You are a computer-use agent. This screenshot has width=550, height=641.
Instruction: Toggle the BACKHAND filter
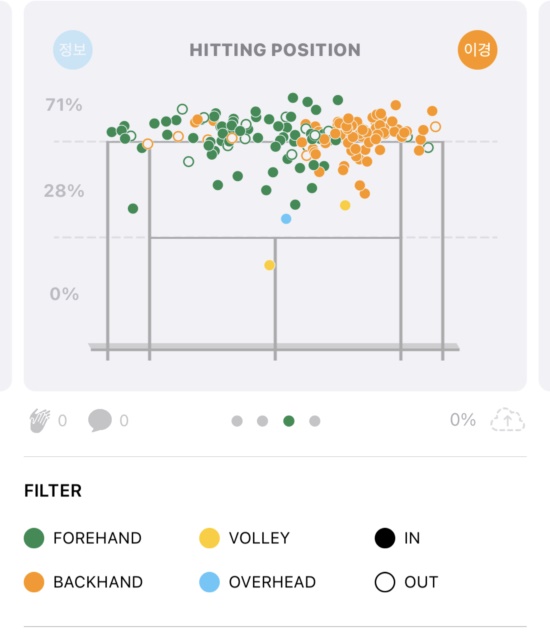[x=83, y=582]
